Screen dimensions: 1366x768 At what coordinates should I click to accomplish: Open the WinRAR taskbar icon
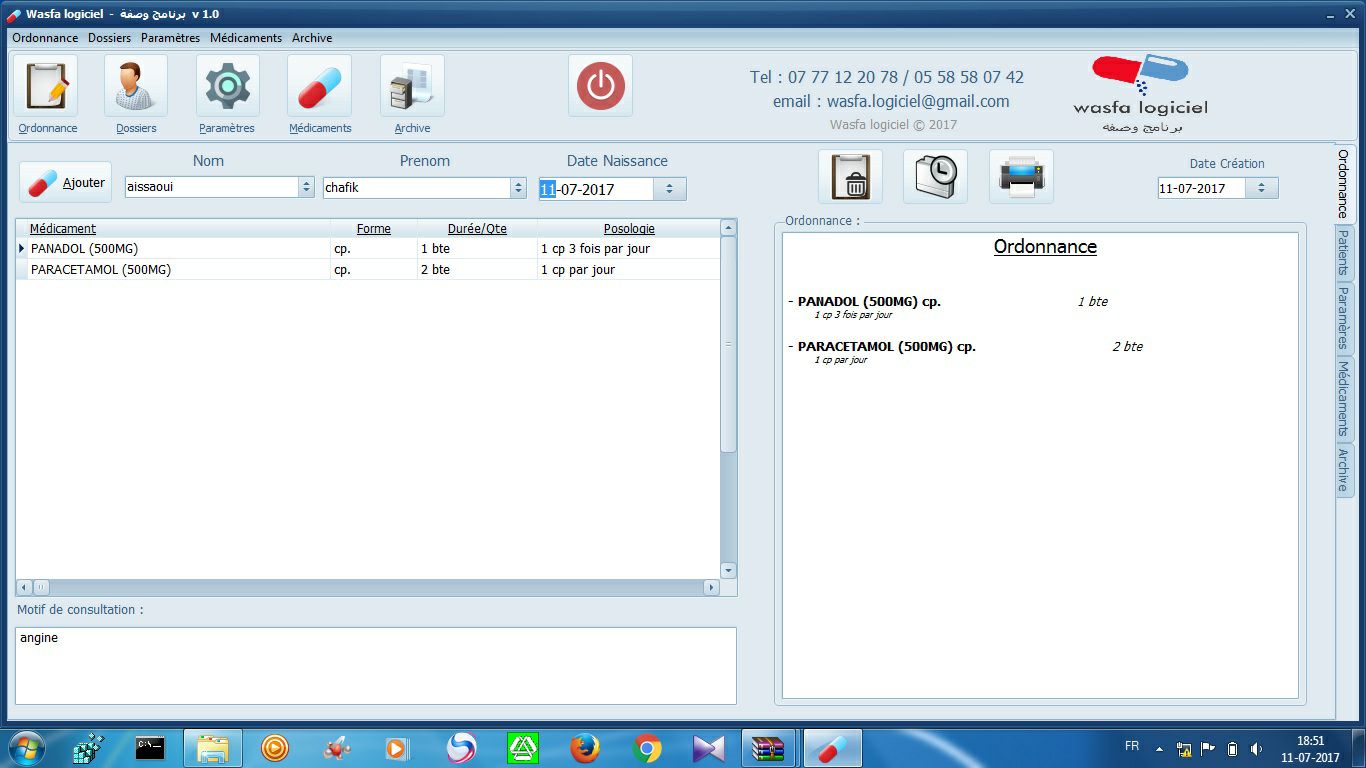click(x=768, y=748)
